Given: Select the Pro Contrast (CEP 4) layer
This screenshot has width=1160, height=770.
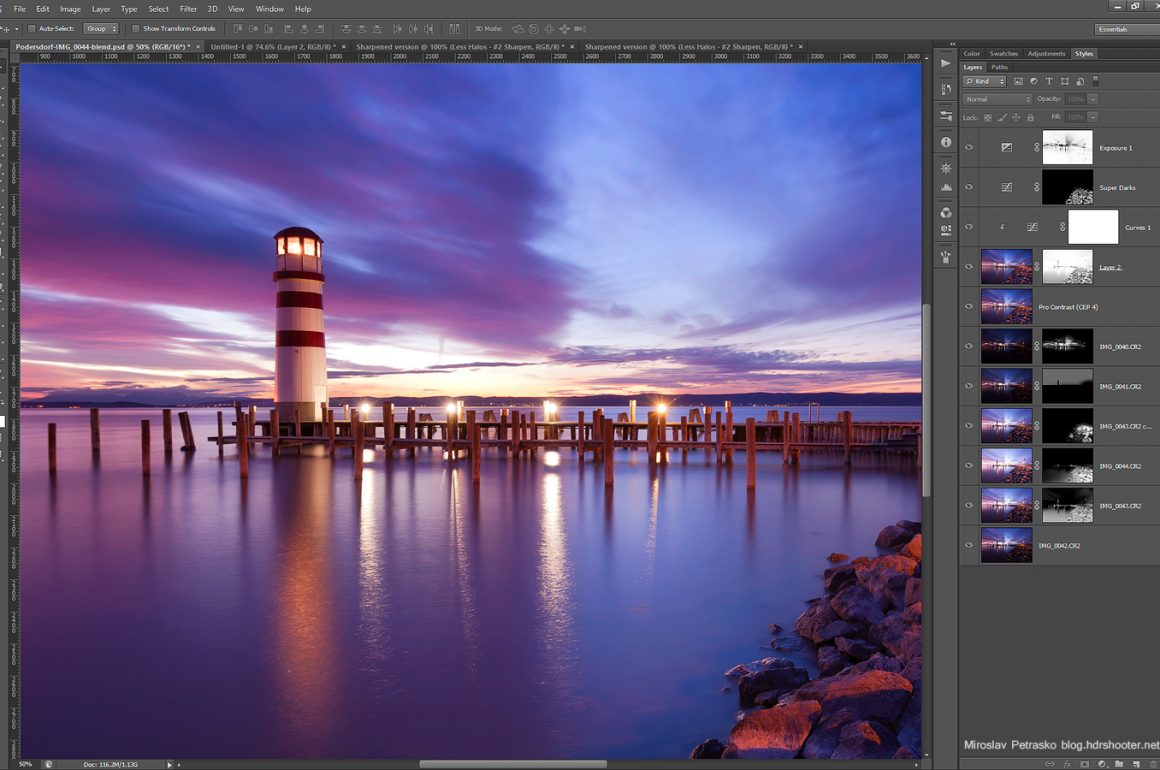Looking at the screenshot, I should tap(1068, 307).
